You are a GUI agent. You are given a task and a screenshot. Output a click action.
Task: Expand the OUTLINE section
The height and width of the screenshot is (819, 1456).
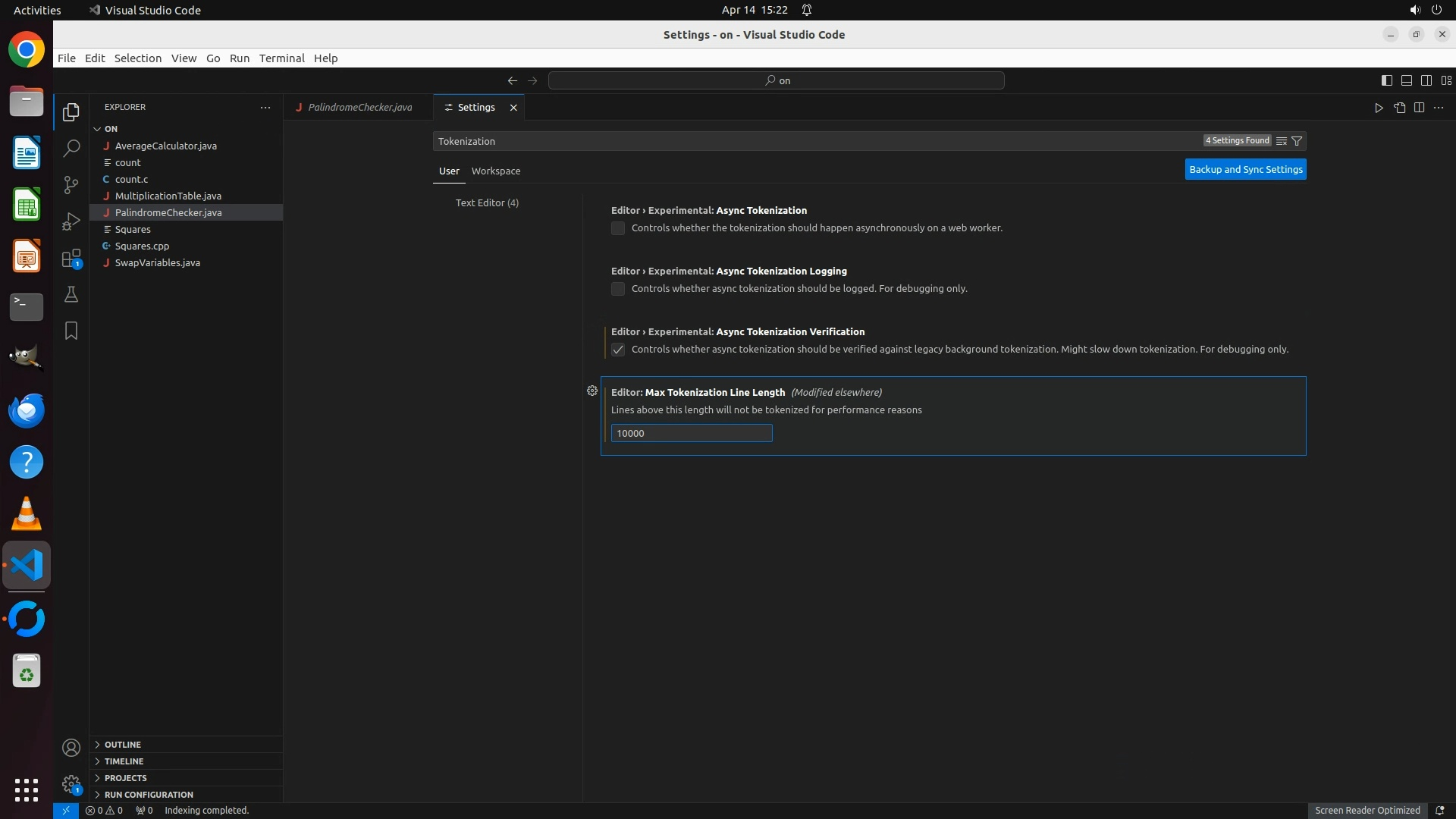coord(123,745)
